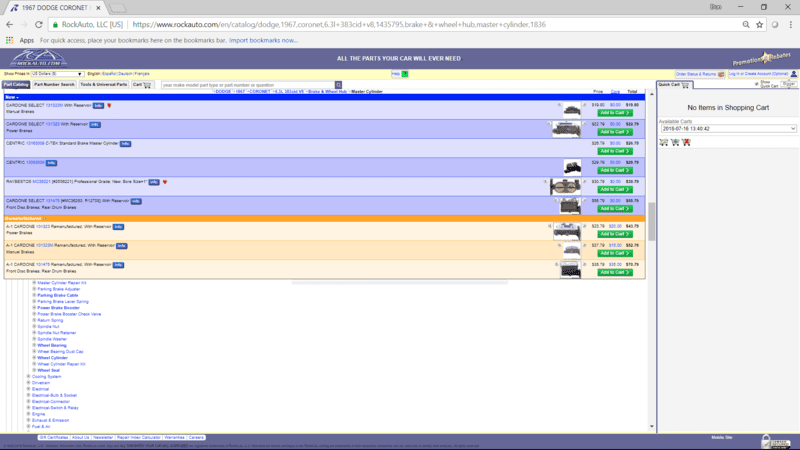The height and width of the screenshot is (450, 800).
Task: Add Cardone Select 131323M at $19.80 to cart
Action: pos(615,113)
